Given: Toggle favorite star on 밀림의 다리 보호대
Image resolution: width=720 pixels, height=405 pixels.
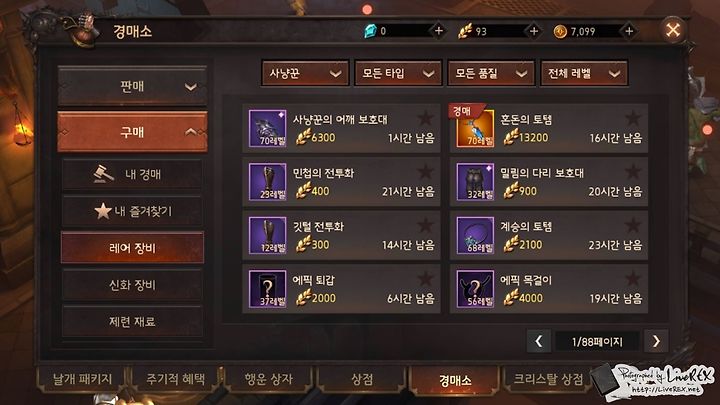Looking at the screenshot, I should [x=633, y=172].
